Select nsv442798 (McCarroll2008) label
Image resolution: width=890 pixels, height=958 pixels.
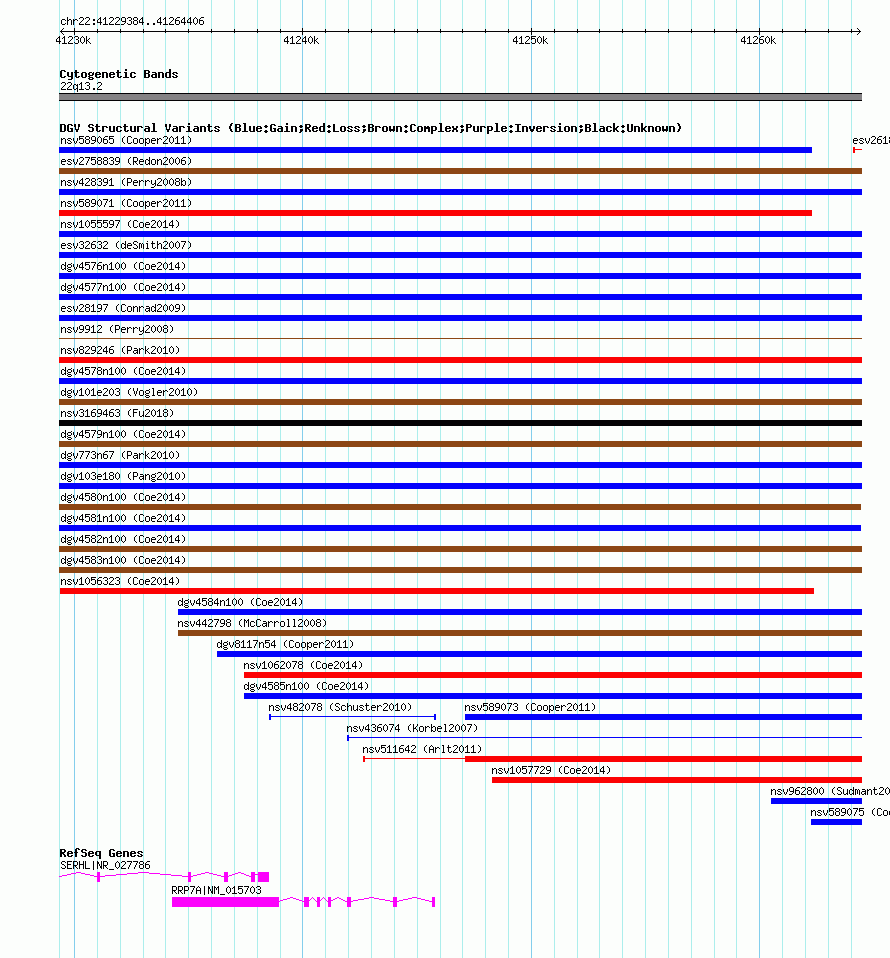[x=252, y=623]
